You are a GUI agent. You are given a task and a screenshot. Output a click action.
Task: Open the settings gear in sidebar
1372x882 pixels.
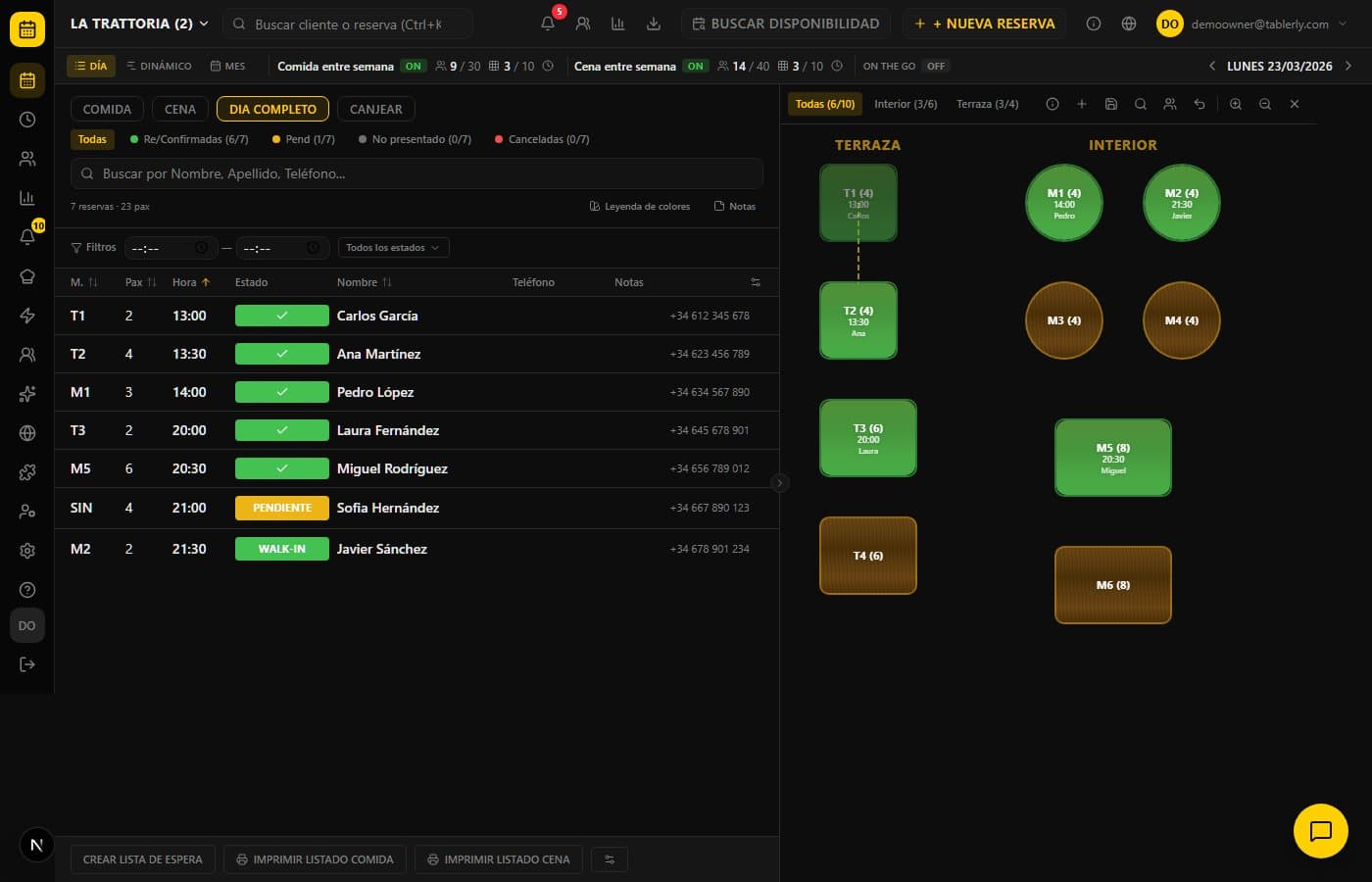27,551
